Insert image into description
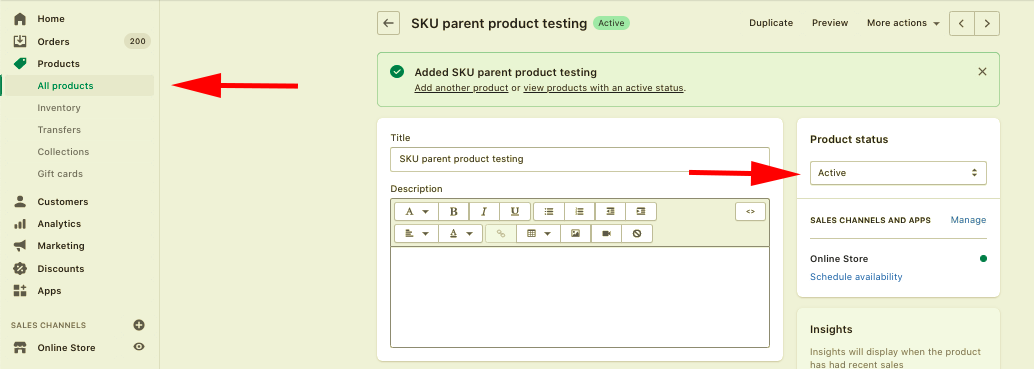The width and height of the screenshot is (1034, 369). 576,234
